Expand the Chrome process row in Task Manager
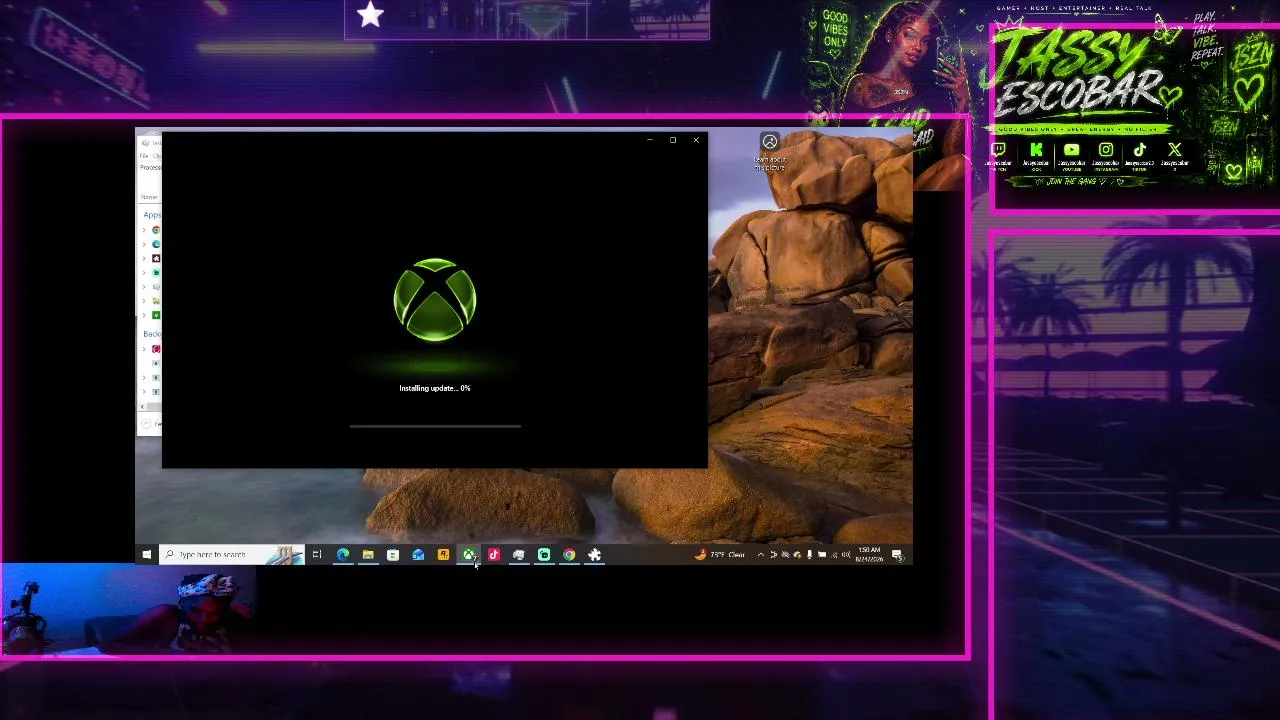This screenshot has width=1280, height=720. point(144,230)
